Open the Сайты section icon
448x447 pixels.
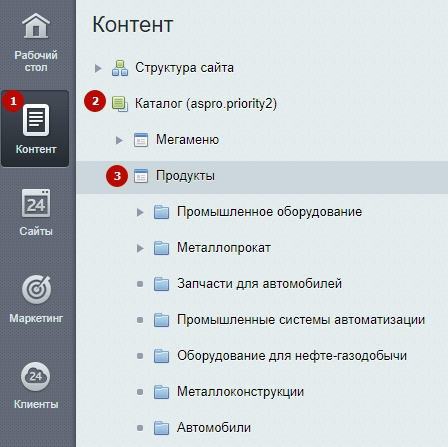(36, 203)
